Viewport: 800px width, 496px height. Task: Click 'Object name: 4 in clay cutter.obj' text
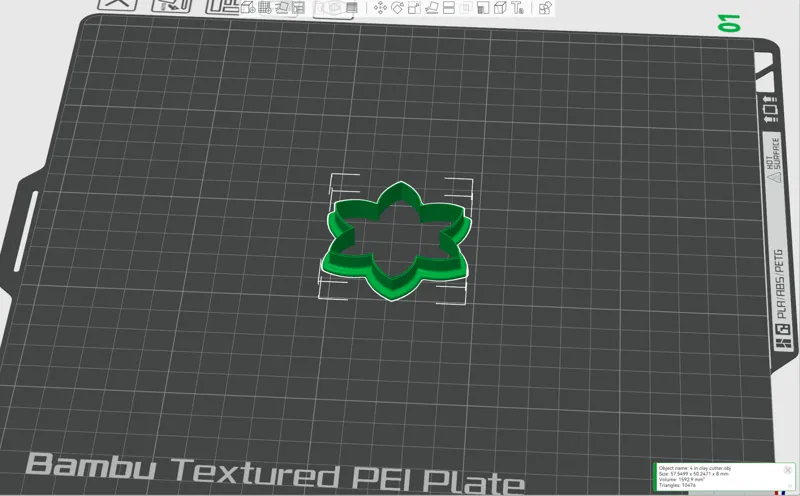pos(695,468)
